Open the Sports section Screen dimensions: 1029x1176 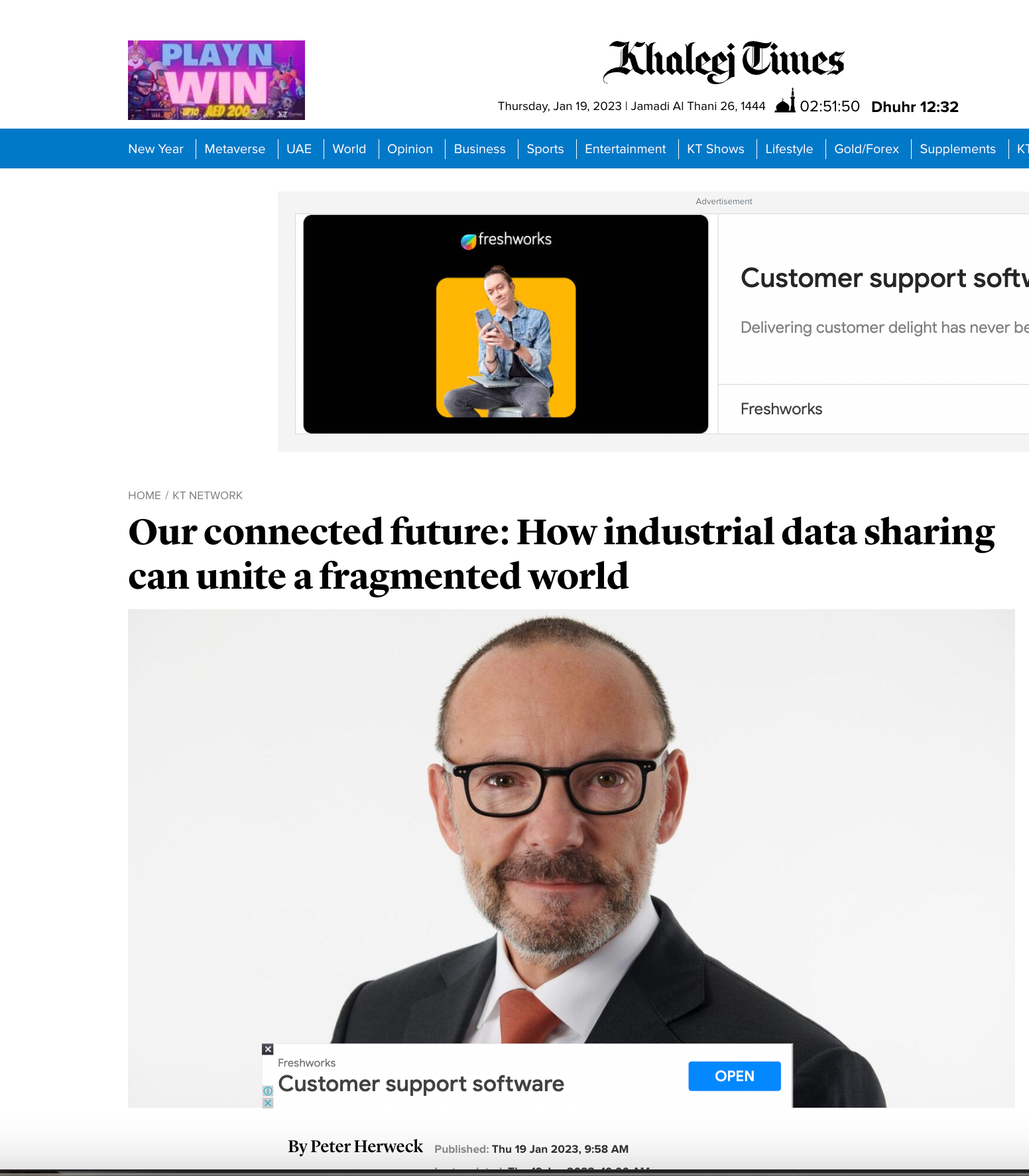(x=545, y=149)
